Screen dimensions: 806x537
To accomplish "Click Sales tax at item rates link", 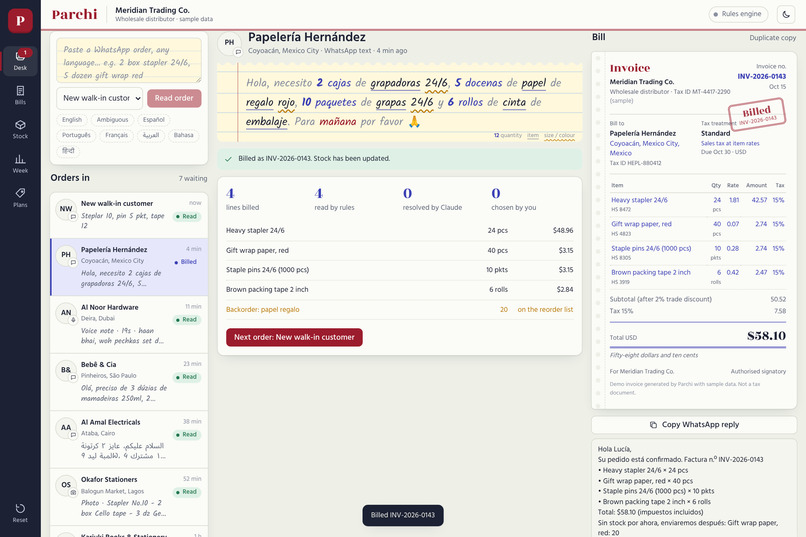I will [x=730, y=144].
